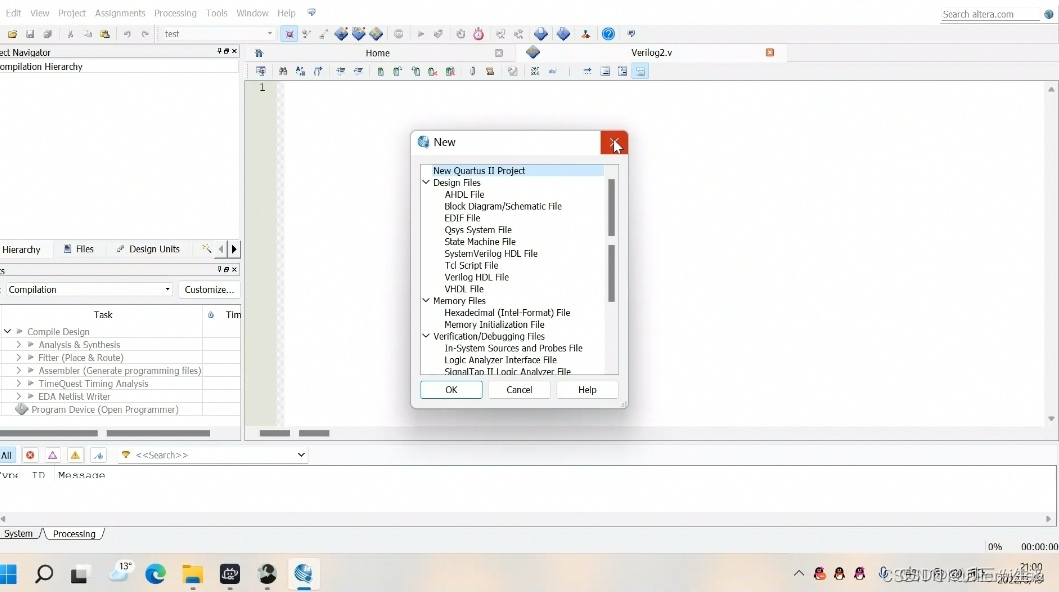1059x592 pixels.
Task: Expand the Assembler task node
Action: [x=19, y=370]
